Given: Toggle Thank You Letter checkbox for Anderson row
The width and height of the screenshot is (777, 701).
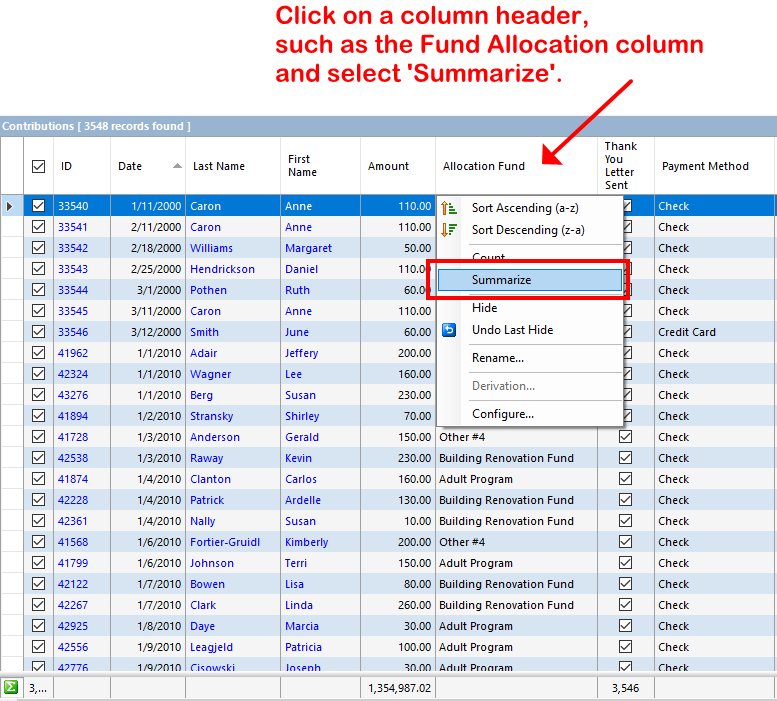Looking at the screenshot, I should tap(626, 437).
